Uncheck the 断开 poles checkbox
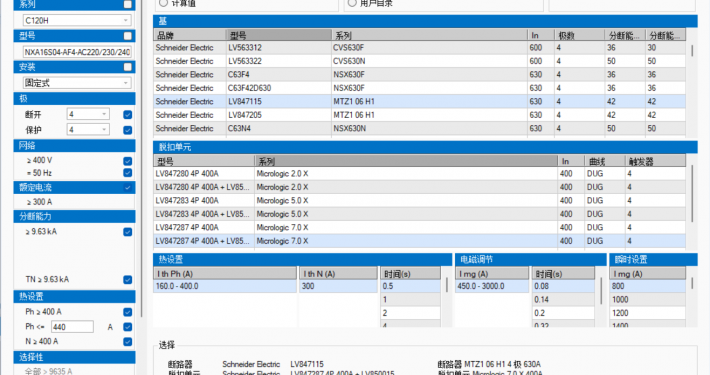Screen dimensions: 710x375 point(128,115)
